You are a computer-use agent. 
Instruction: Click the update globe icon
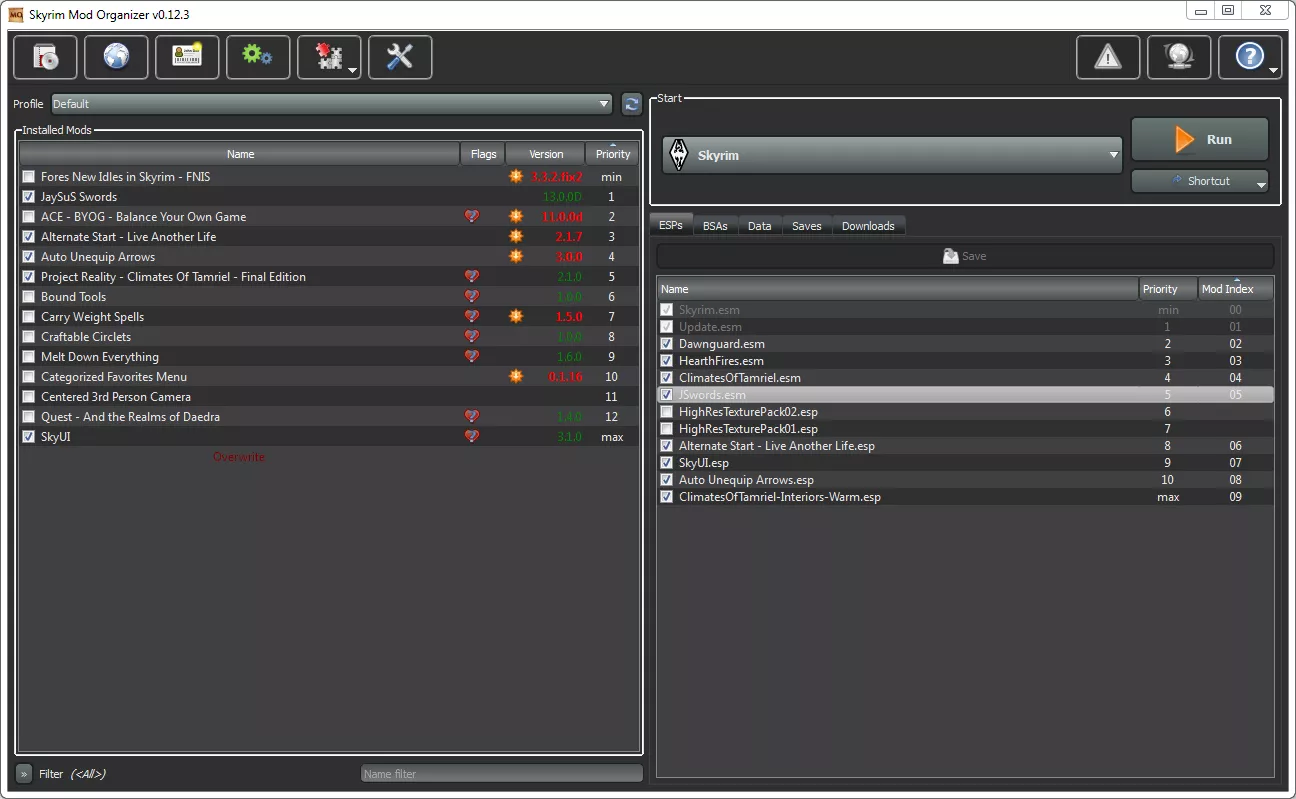click(1179, 57)
